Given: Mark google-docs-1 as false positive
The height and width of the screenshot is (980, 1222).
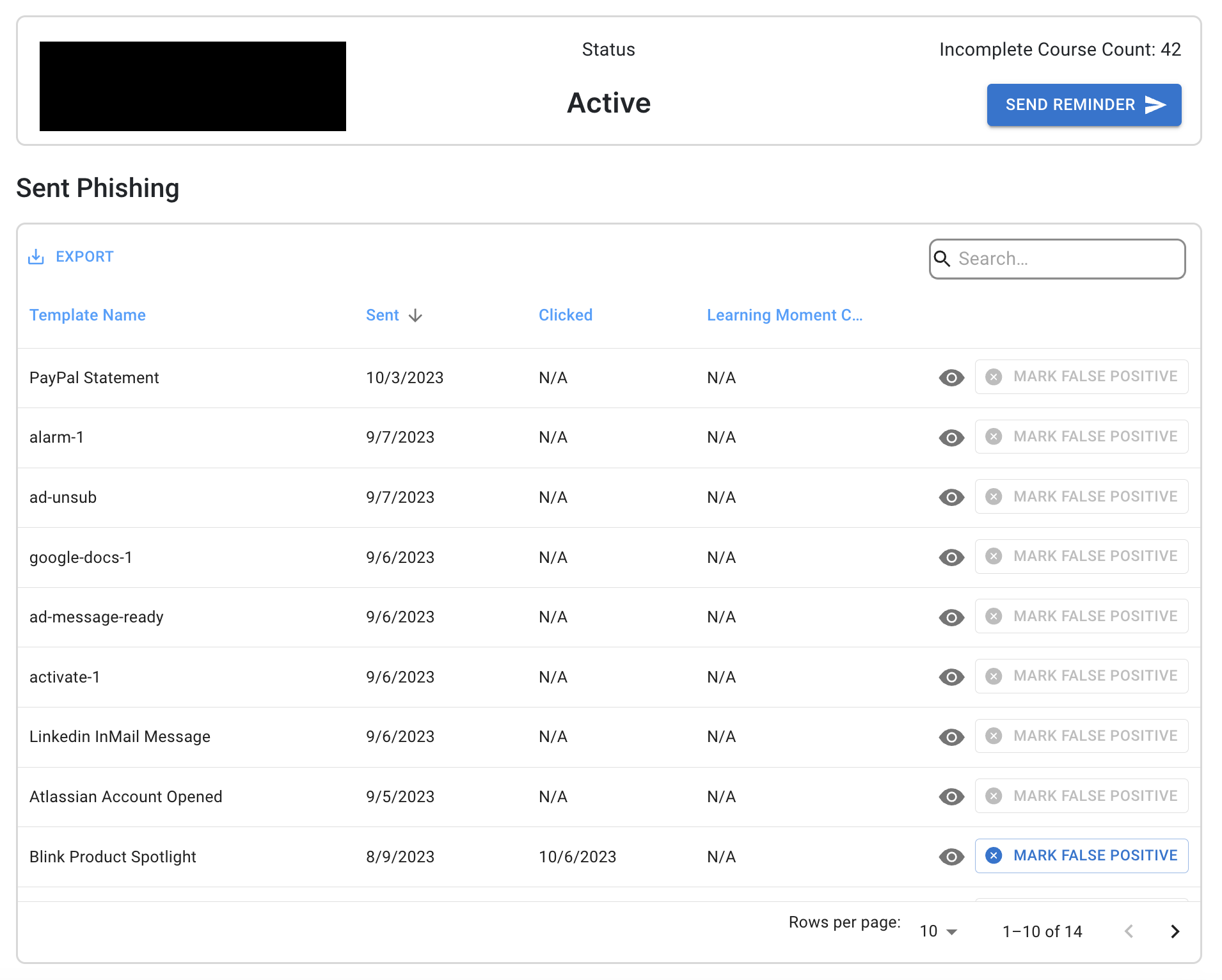Looking at the screenshot, I should pyautogui.click(x=1081, y=557).
